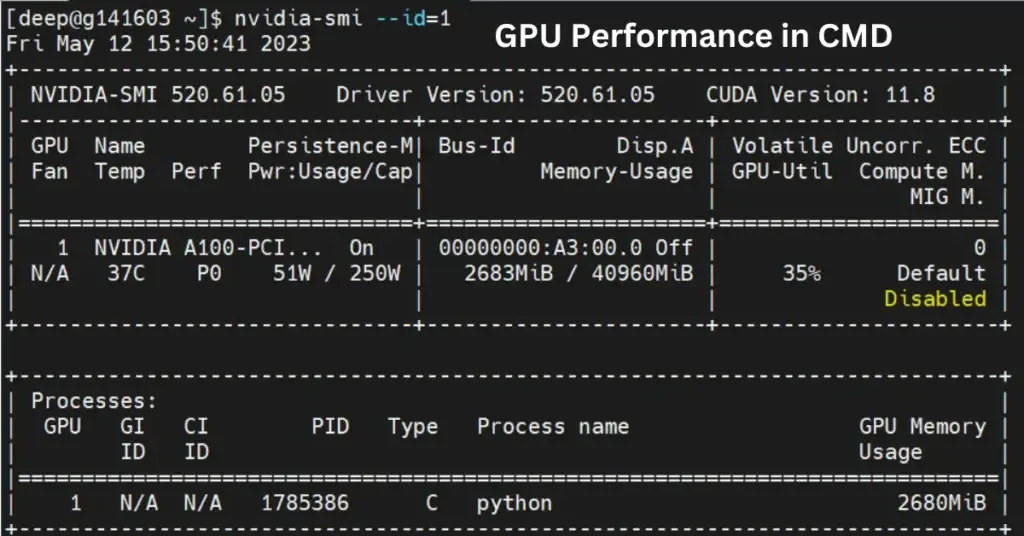Select the 37C temperature value

click(126, 274)
